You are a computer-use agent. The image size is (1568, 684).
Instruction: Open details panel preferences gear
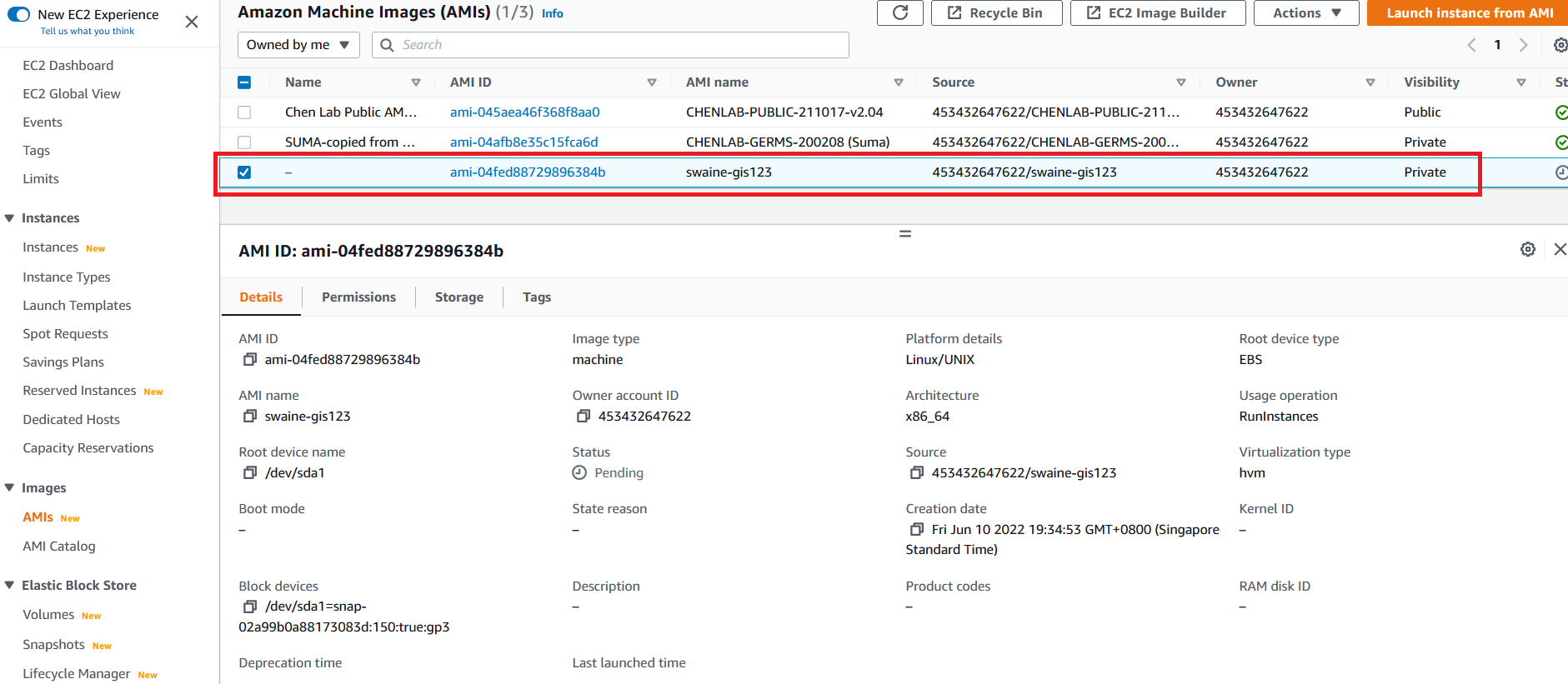(1527, 249)
